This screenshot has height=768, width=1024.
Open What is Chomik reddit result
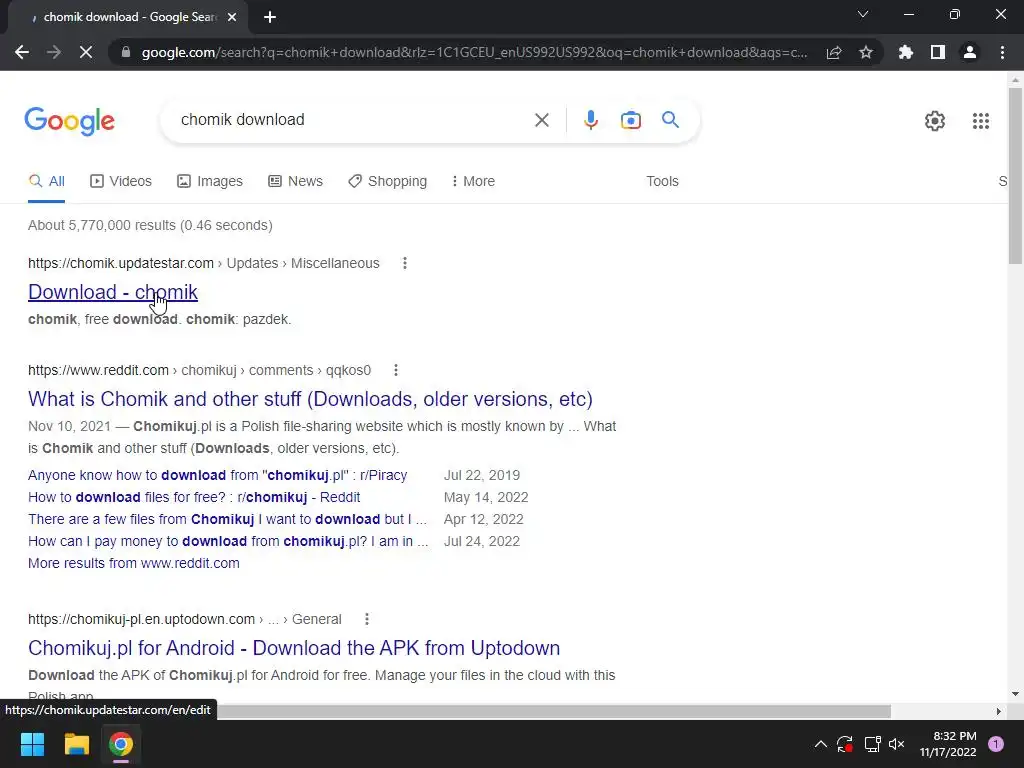pyautogui.click(x=310, y=399)
